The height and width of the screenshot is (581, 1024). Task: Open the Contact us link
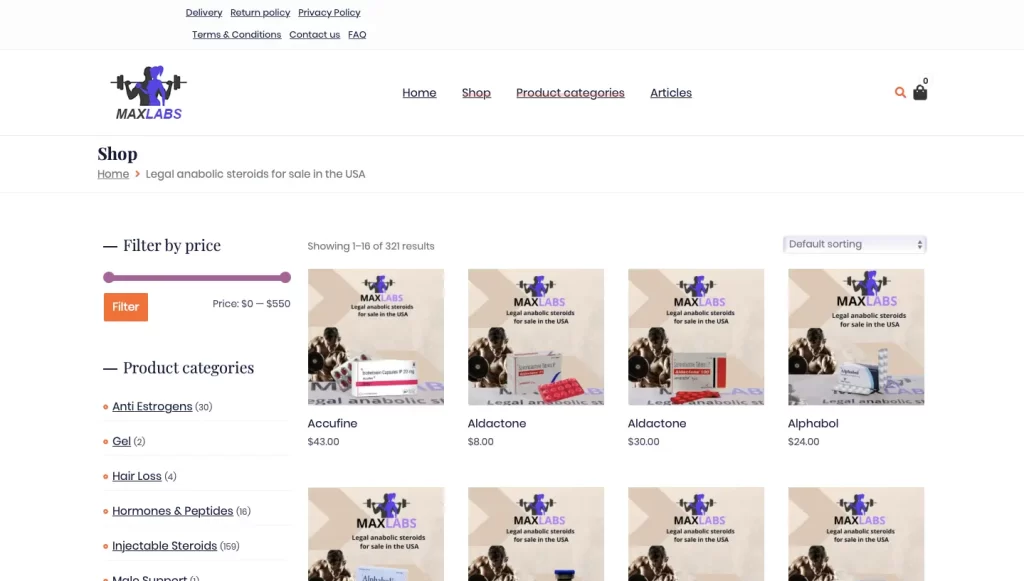315,35
